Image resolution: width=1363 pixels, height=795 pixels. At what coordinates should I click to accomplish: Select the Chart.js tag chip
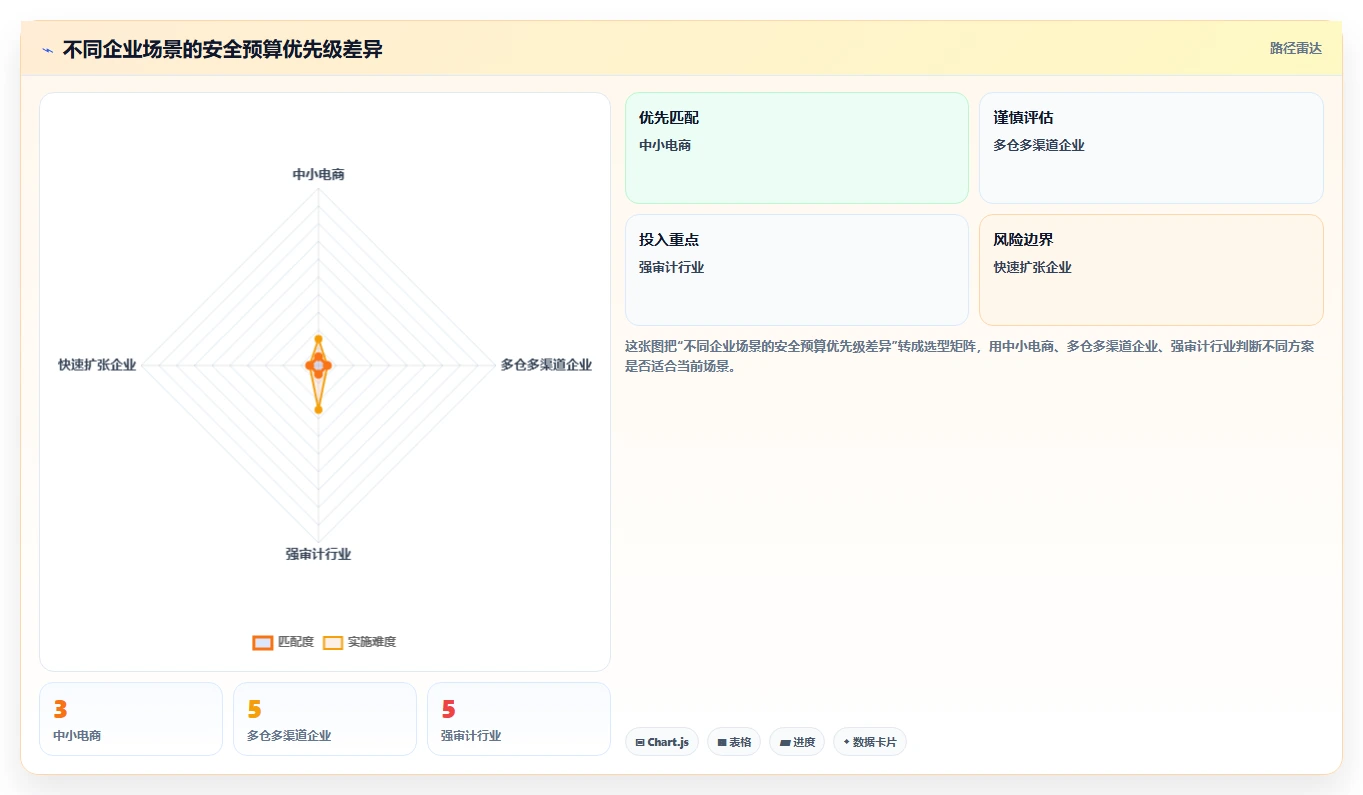pyautogui.click(x=662, y=742)
